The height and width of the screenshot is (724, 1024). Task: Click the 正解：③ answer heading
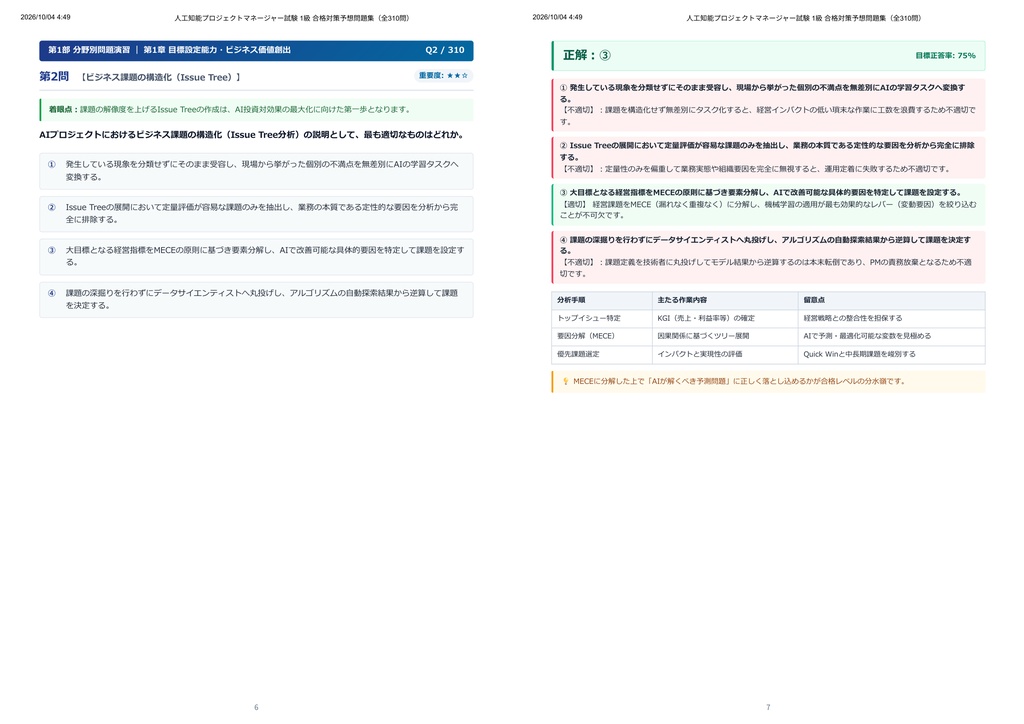587,55
